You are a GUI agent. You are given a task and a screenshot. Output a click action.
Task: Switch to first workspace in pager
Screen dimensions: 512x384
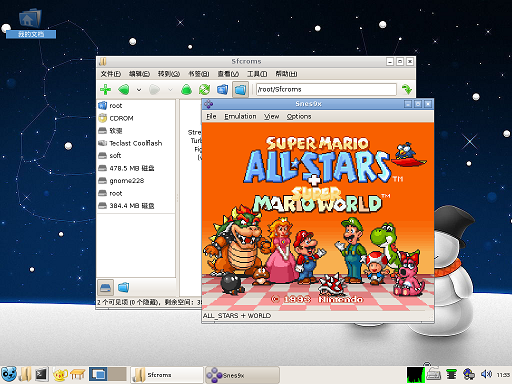[x=98, y=374]
